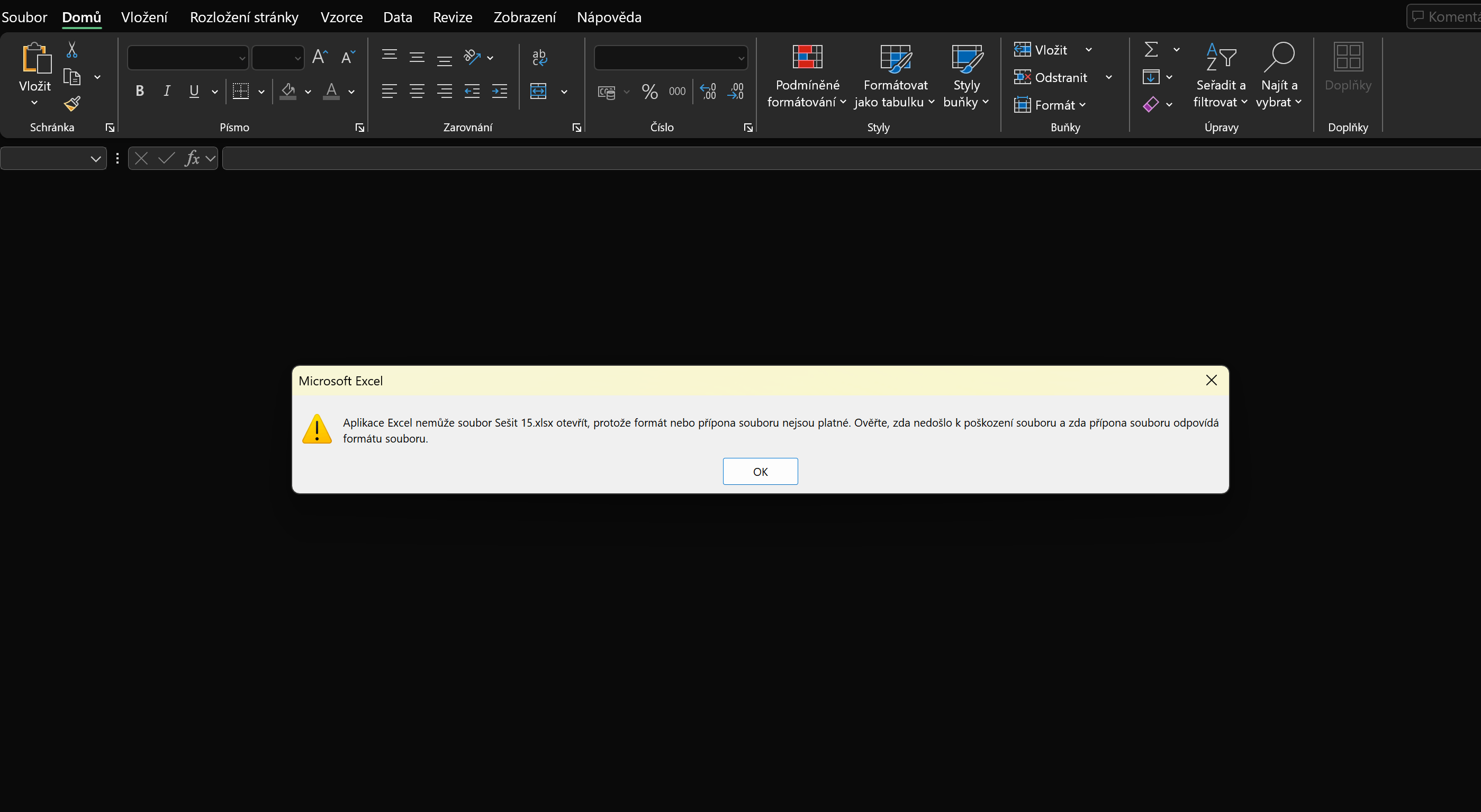Select the Format Painter brush icon
The image size is (1481, 812).
click(72, 104)
